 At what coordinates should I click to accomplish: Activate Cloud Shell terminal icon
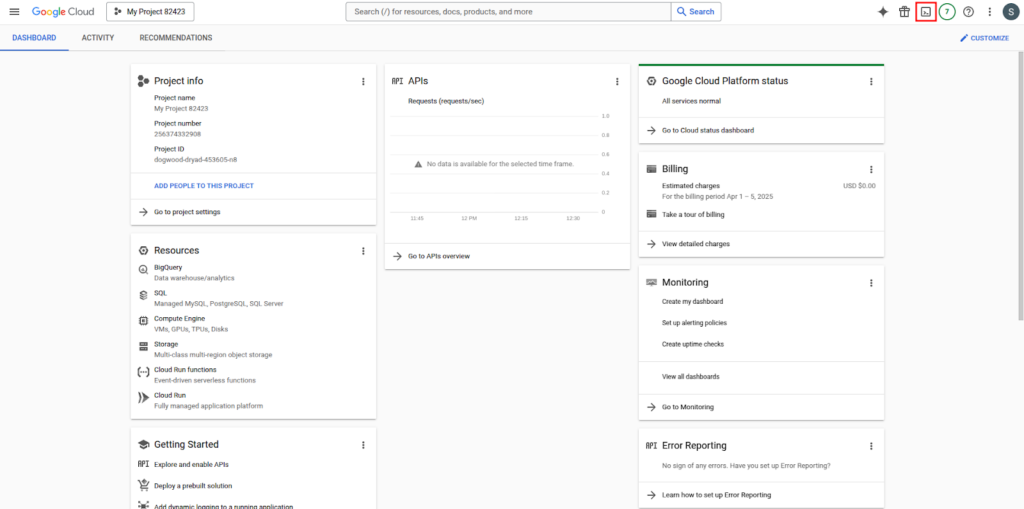pyautogui.click(x=925, y=12)
